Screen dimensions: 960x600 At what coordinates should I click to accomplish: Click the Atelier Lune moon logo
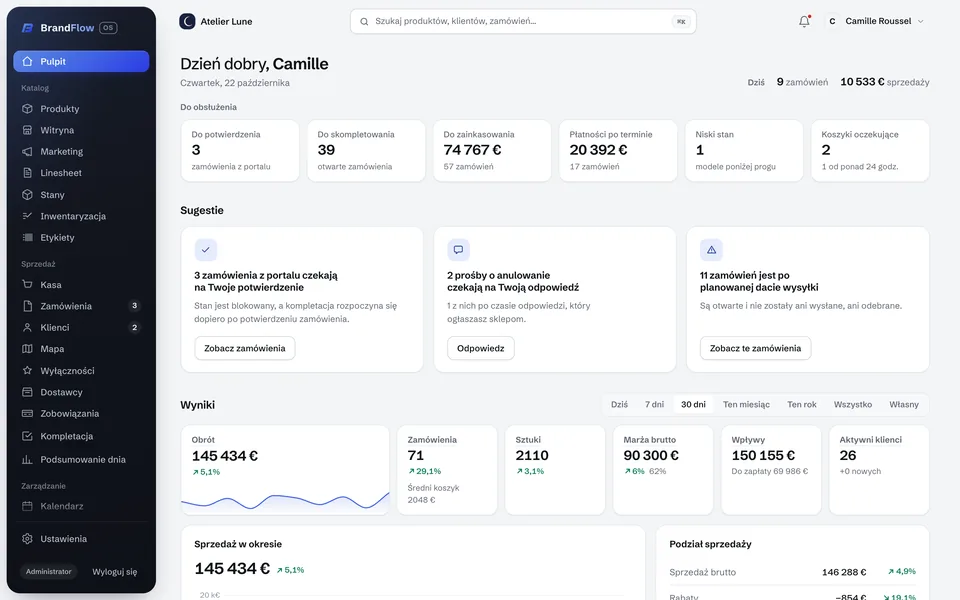pyautogui.click(x=187, y=21)
